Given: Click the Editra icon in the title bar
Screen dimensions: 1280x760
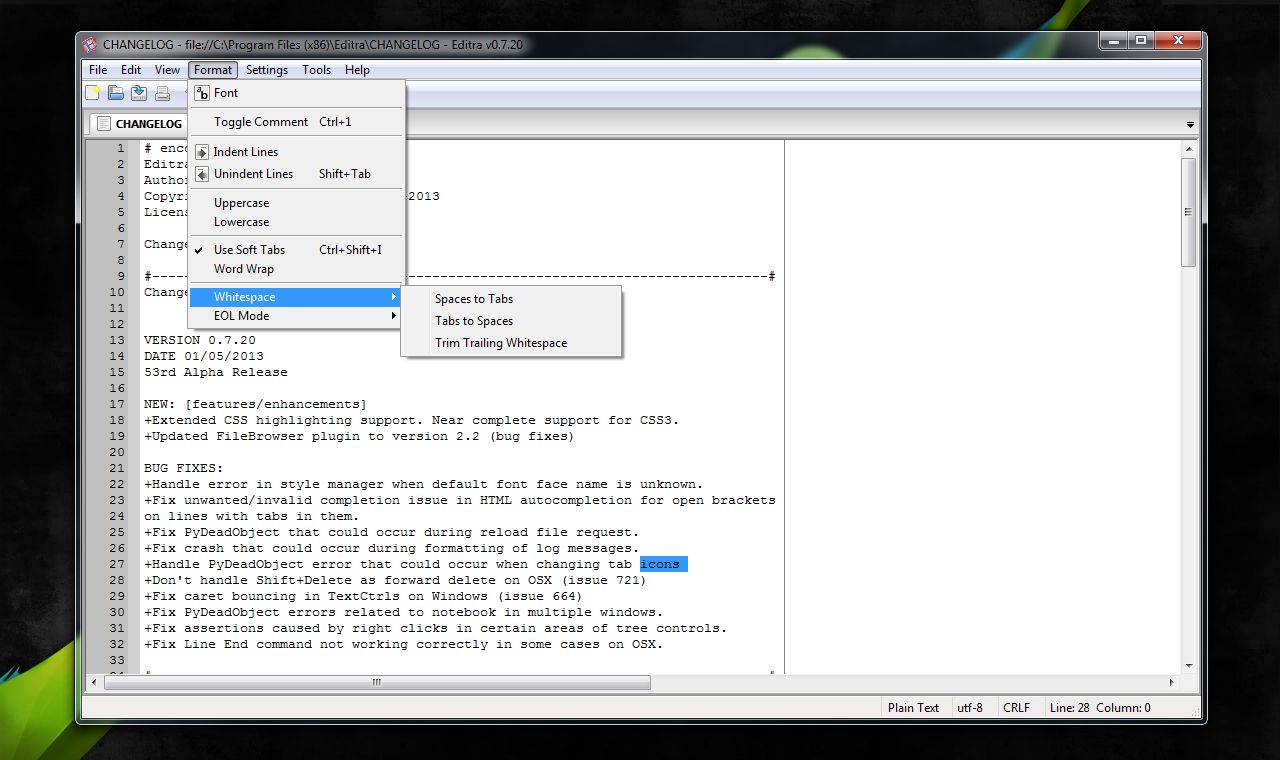Looking at the screenshot, I should click(90, 44).
